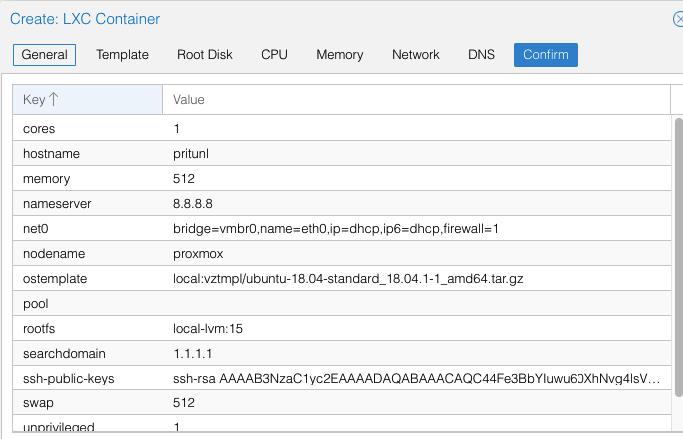Switch to the Network tab
683x439 pixels.
tap(416, 55)
